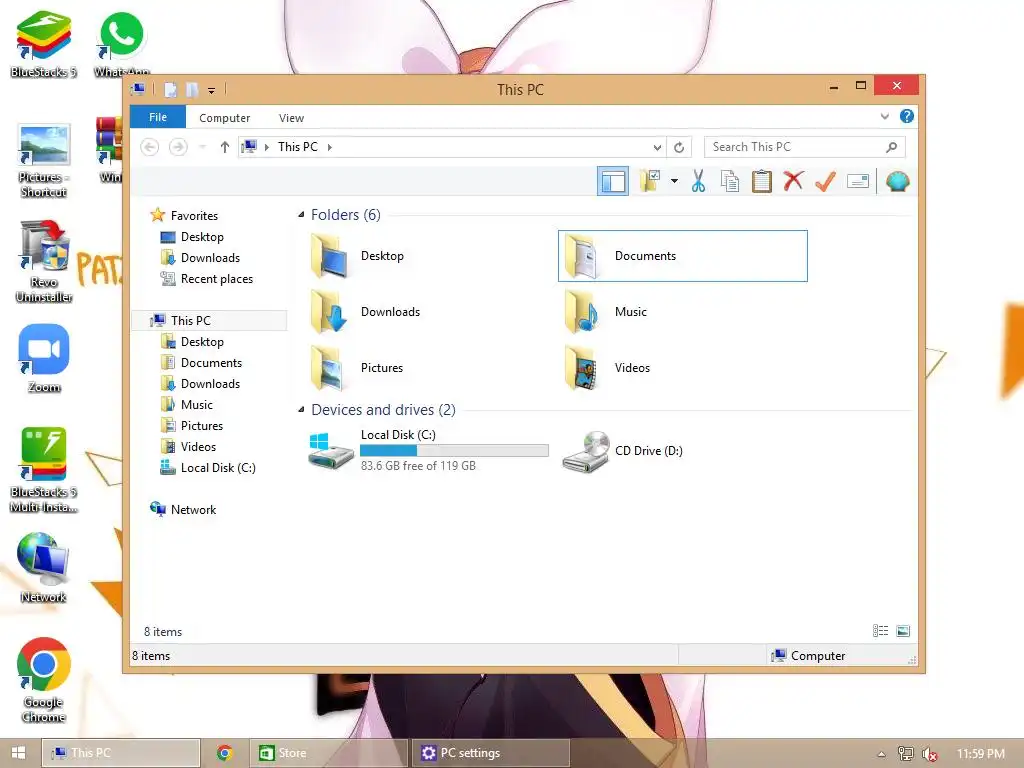This screenshot has width=1024, height=768.
Task: Click the red X Delete icon
Action: pos(793,181)
